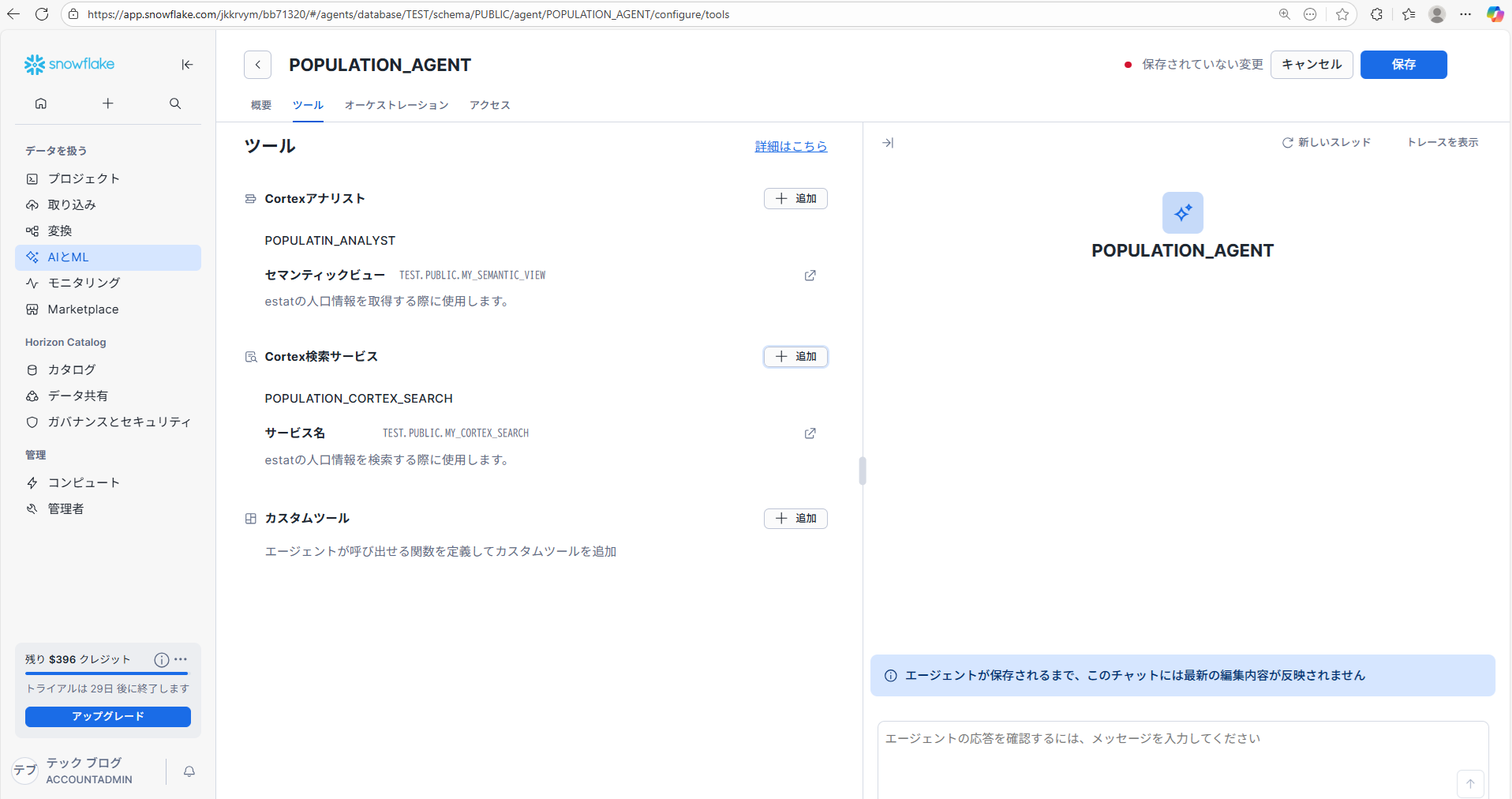Click トレースを表示
The height and width of the screenshot is (799, 1512).
coord(1443,142)
